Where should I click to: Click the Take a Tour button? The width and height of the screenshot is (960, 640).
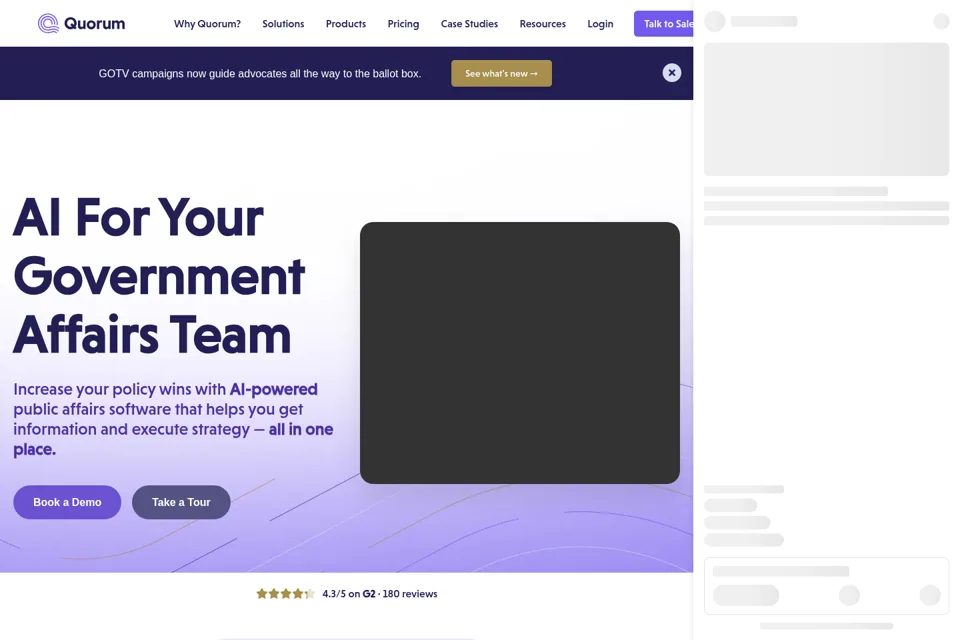(181, 502)
